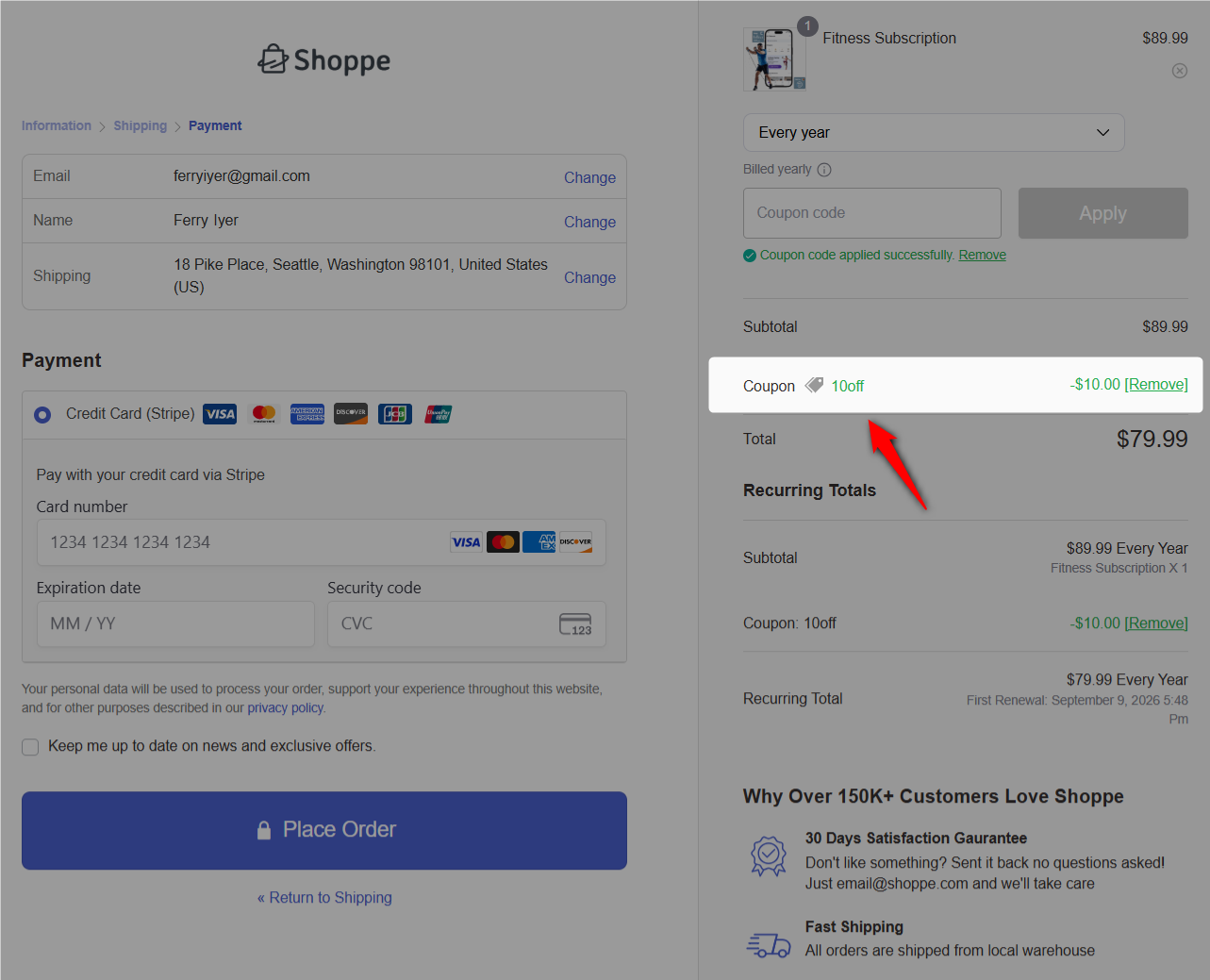
Task: Click the UnionPay card icon
Action: [438, 414]
